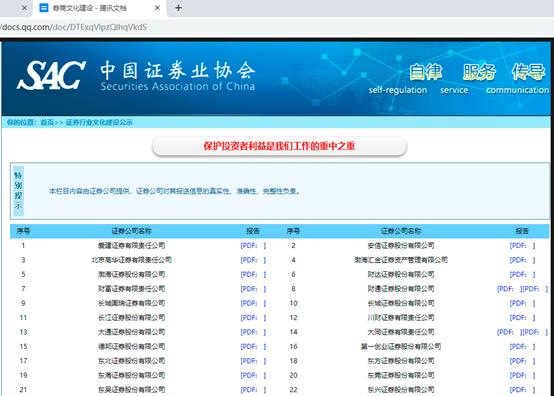This screenshot has width=554, height=396.
Task: Open the second PDF link for company 14
Action: 535,332
